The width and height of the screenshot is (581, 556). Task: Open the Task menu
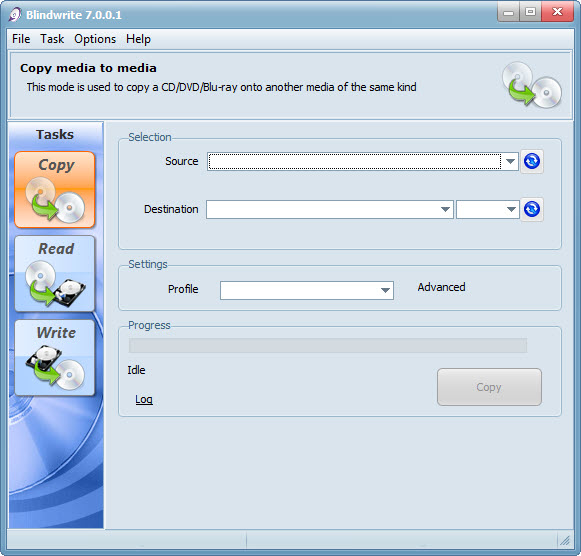[52, 39]
